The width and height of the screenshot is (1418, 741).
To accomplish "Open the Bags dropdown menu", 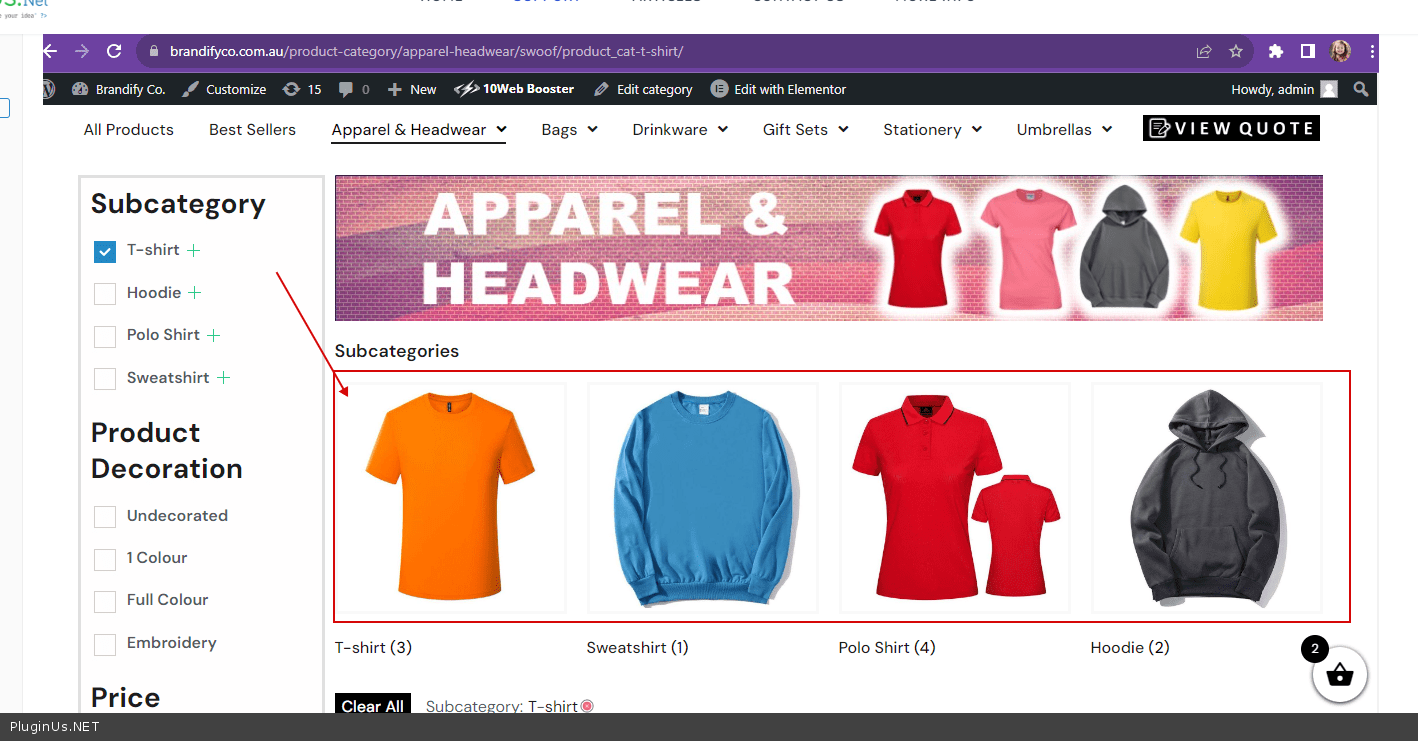I will (569, 129).
